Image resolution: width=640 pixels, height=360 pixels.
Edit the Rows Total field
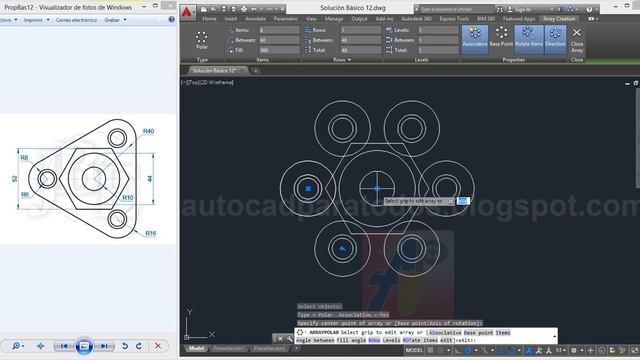361,50
